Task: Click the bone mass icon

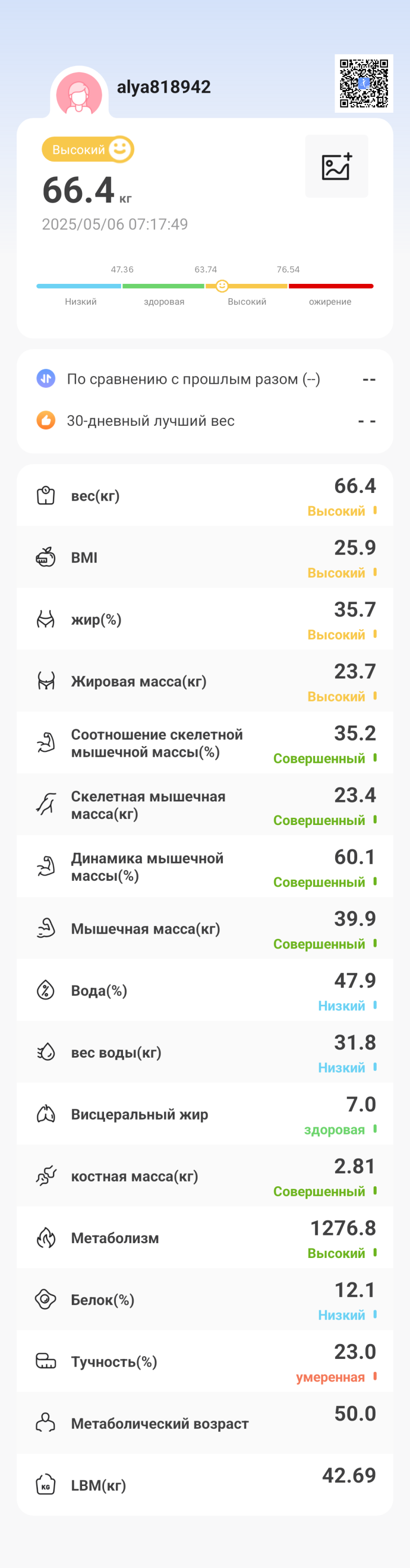Action: tap(46, 1176)
